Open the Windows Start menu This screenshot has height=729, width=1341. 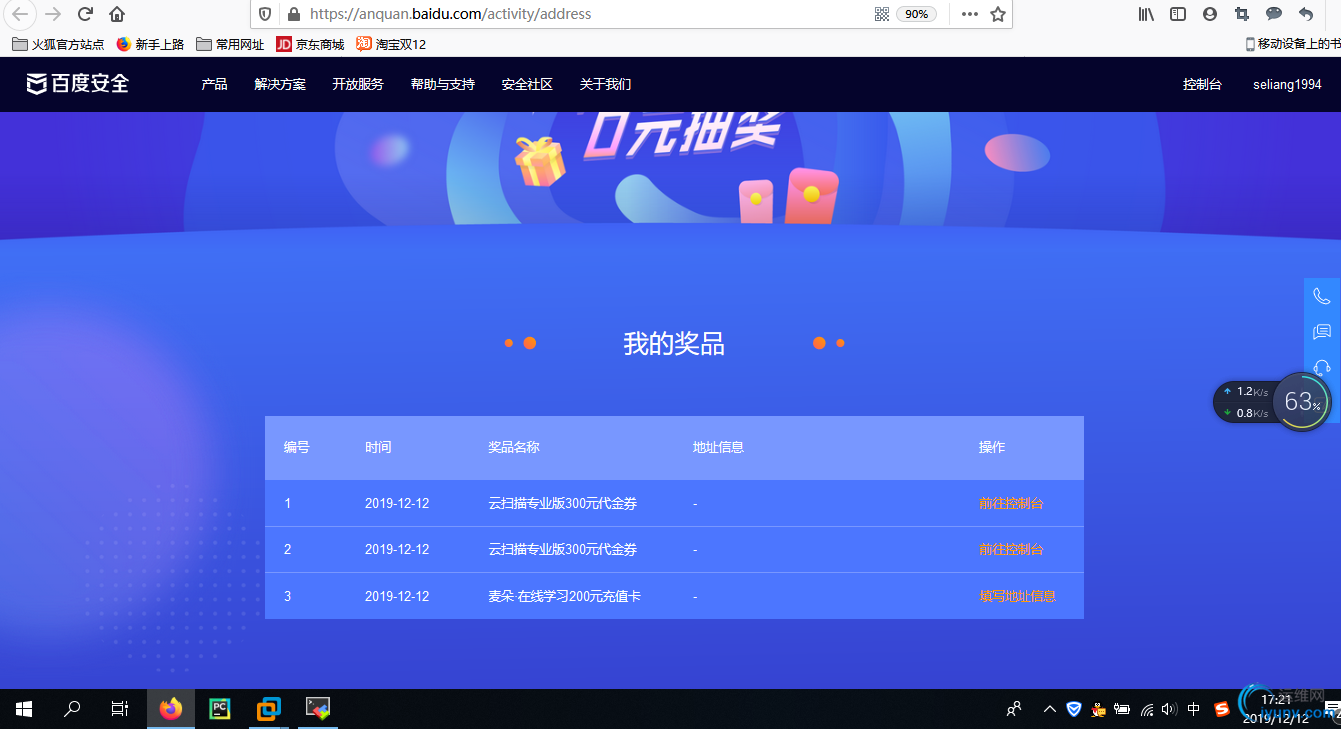[x=24, y=709]
